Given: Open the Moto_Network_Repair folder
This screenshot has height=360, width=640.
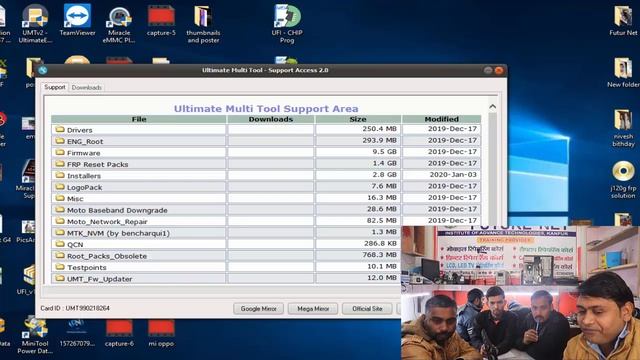Looking at the screenshot, I should coord(107,222).
